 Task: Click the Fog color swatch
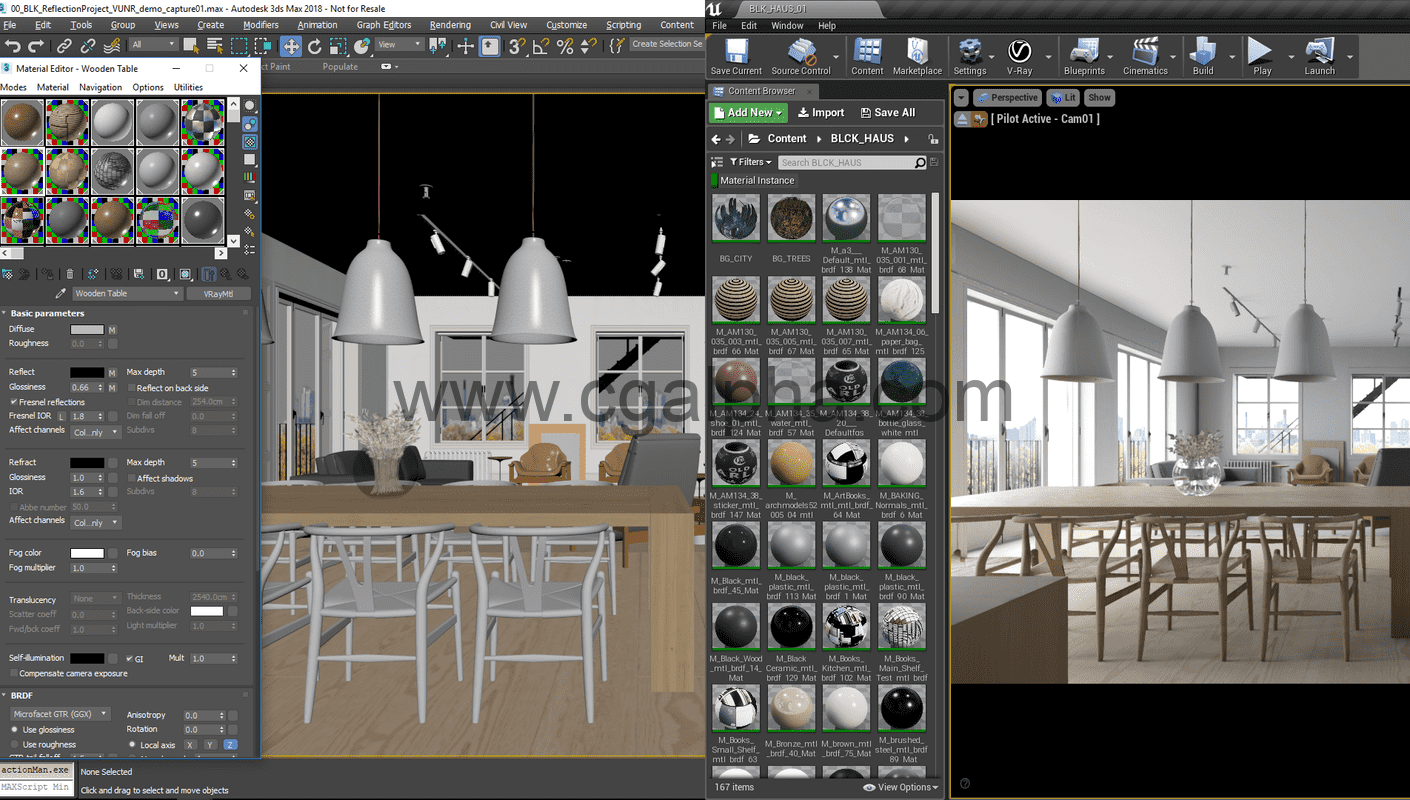90,552
